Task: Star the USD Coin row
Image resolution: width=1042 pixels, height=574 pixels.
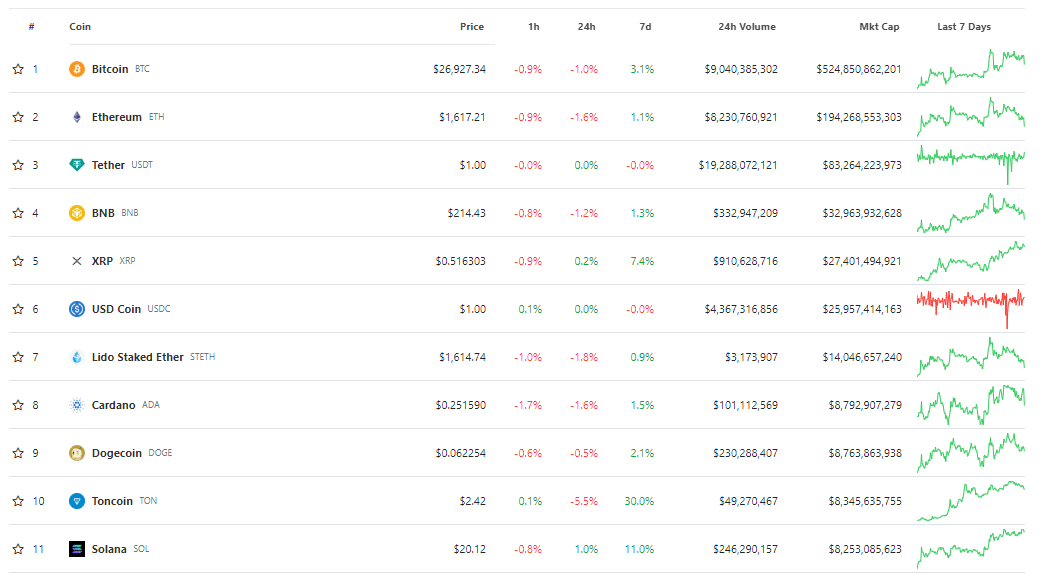Action: [18, 309]
